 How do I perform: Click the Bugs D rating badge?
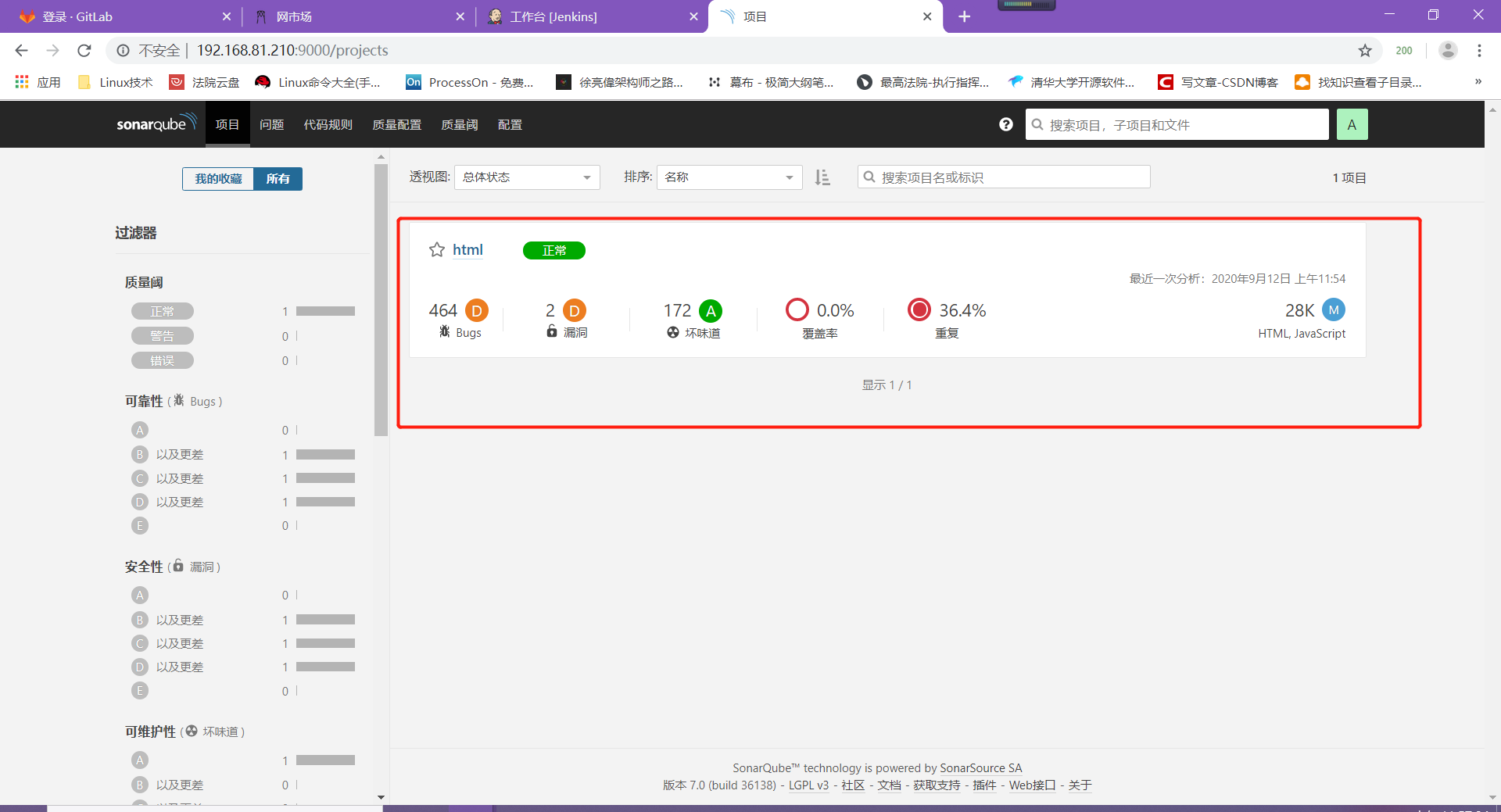477,310
